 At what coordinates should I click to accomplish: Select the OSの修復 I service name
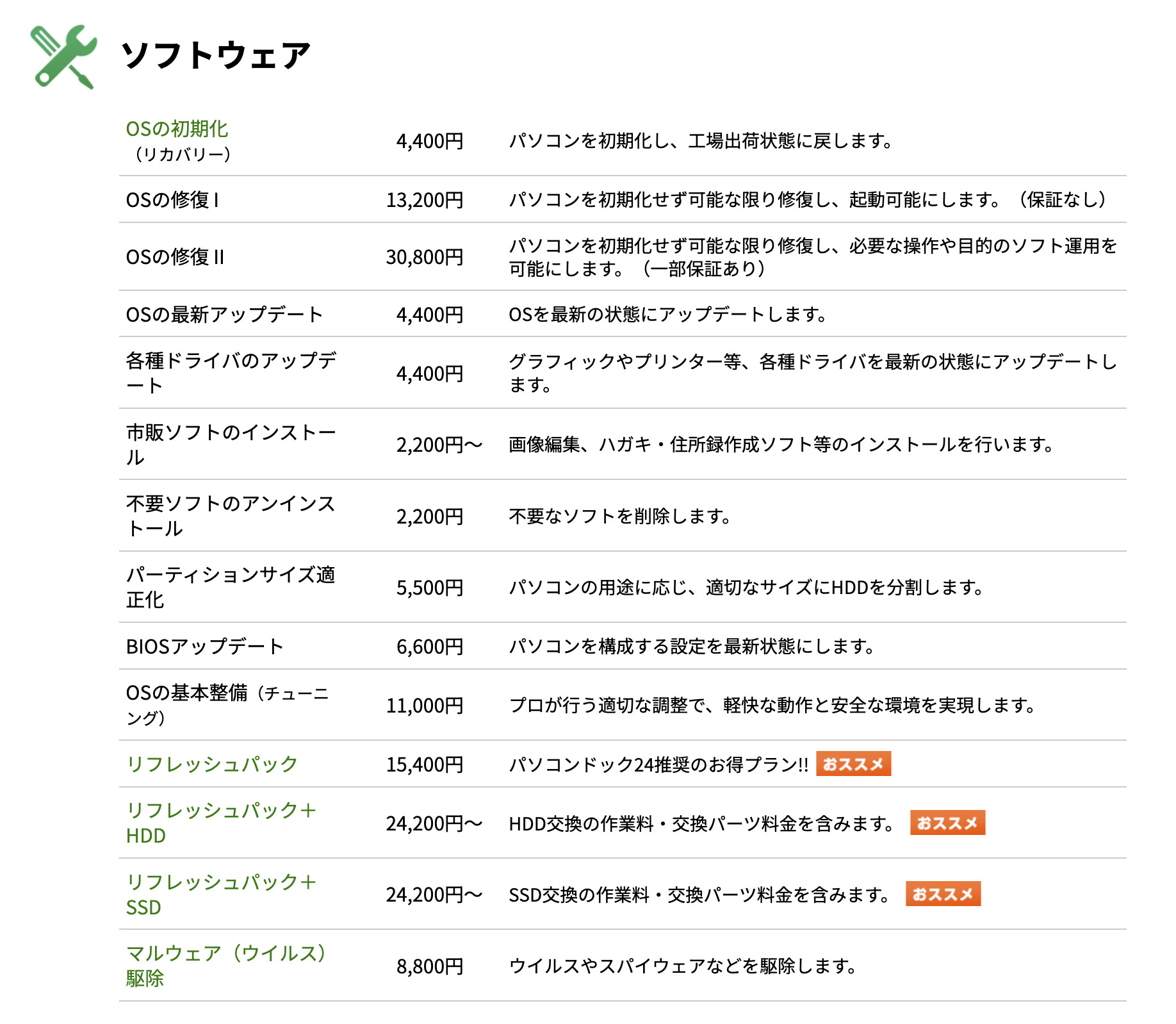(172, 200)
